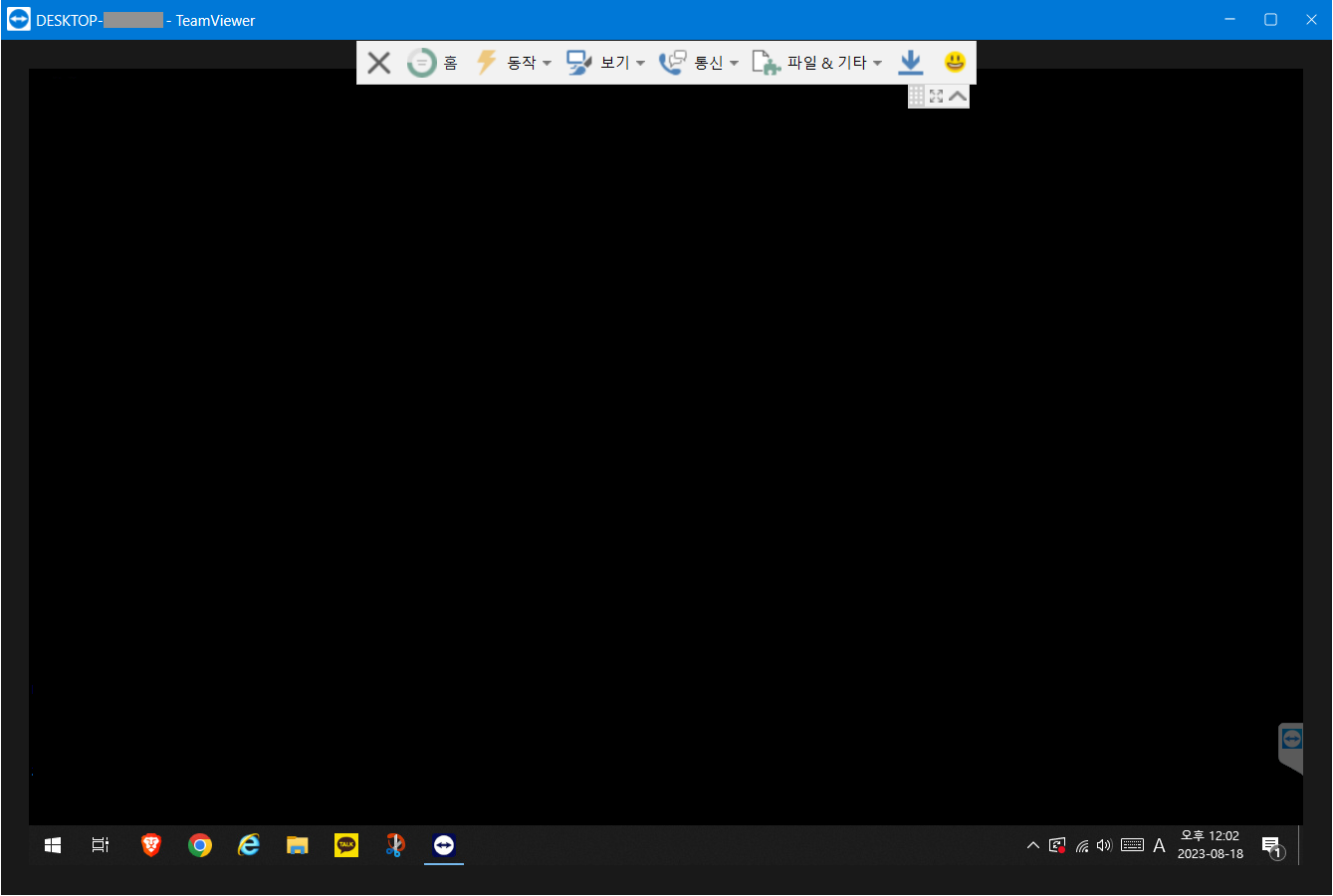Screen dimensions: 1333x896
Task: Launch Google Chrome from the taskbar
Action: [200, 845]
